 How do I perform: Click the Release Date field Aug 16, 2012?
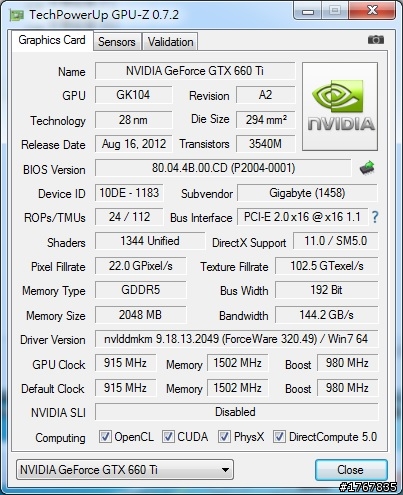click(x=134, y=144)
